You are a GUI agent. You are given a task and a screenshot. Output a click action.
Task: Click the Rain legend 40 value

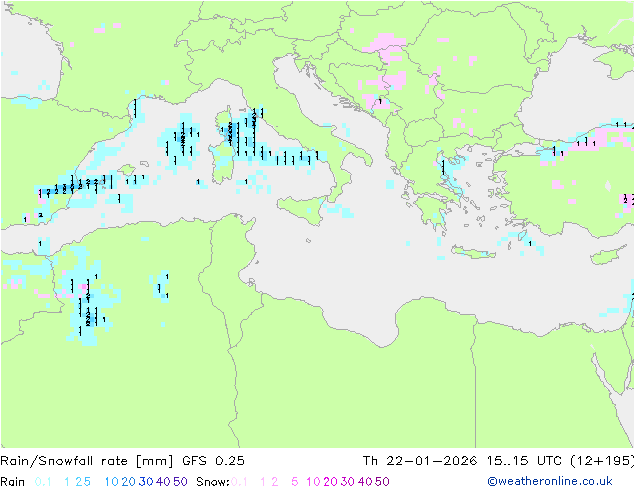point(163,482)
